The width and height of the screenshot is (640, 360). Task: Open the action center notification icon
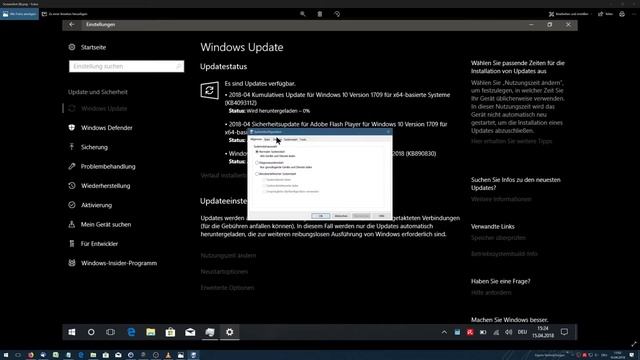coord(564,332)
